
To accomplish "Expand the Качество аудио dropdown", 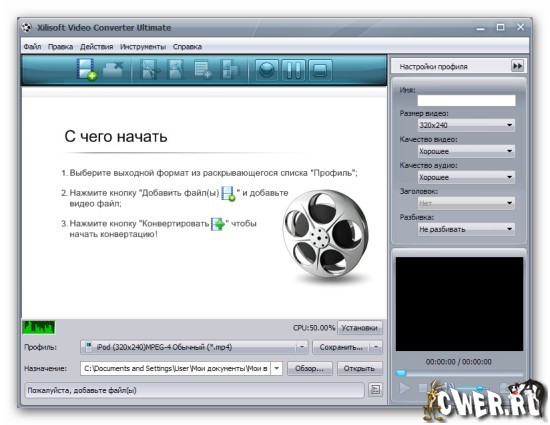I will [466, 177].
